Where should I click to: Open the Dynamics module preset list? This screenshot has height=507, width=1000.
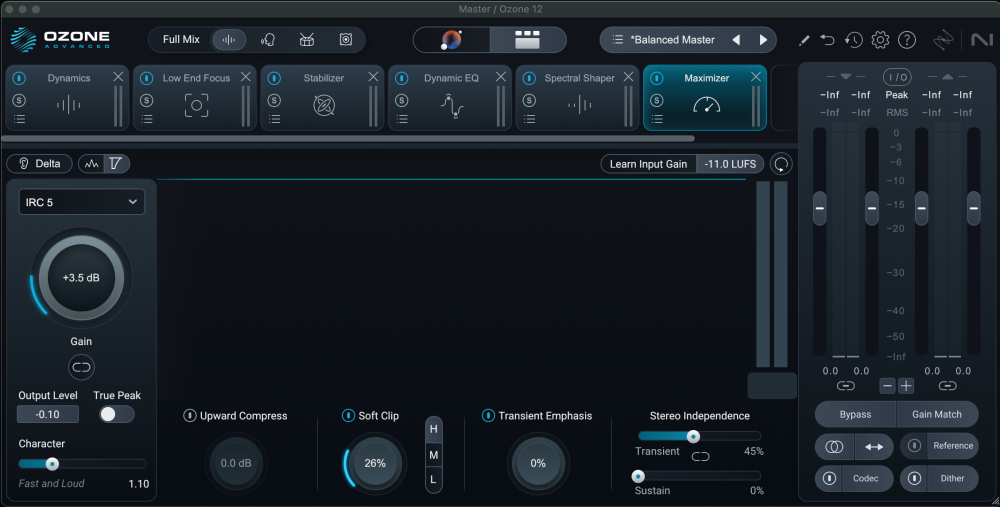coord(19,119)
